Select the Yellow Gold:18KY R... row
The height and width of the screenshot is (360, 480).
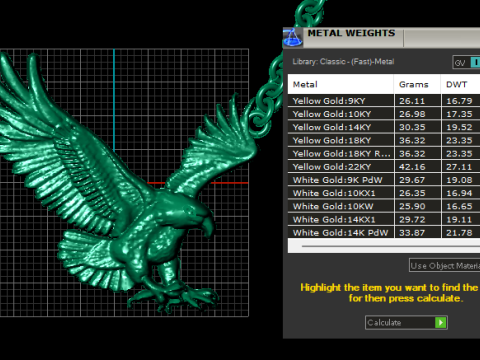pos(384,154)
